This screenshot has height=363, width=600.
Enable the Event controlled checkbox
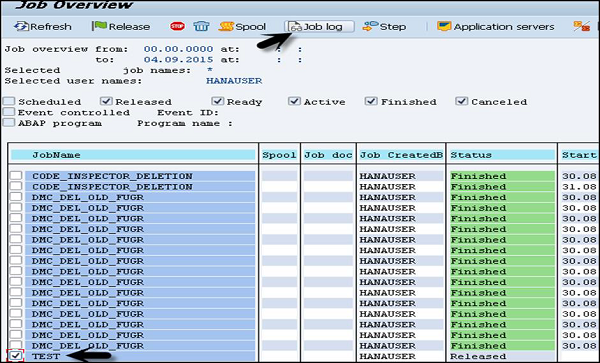pos(9,112)
